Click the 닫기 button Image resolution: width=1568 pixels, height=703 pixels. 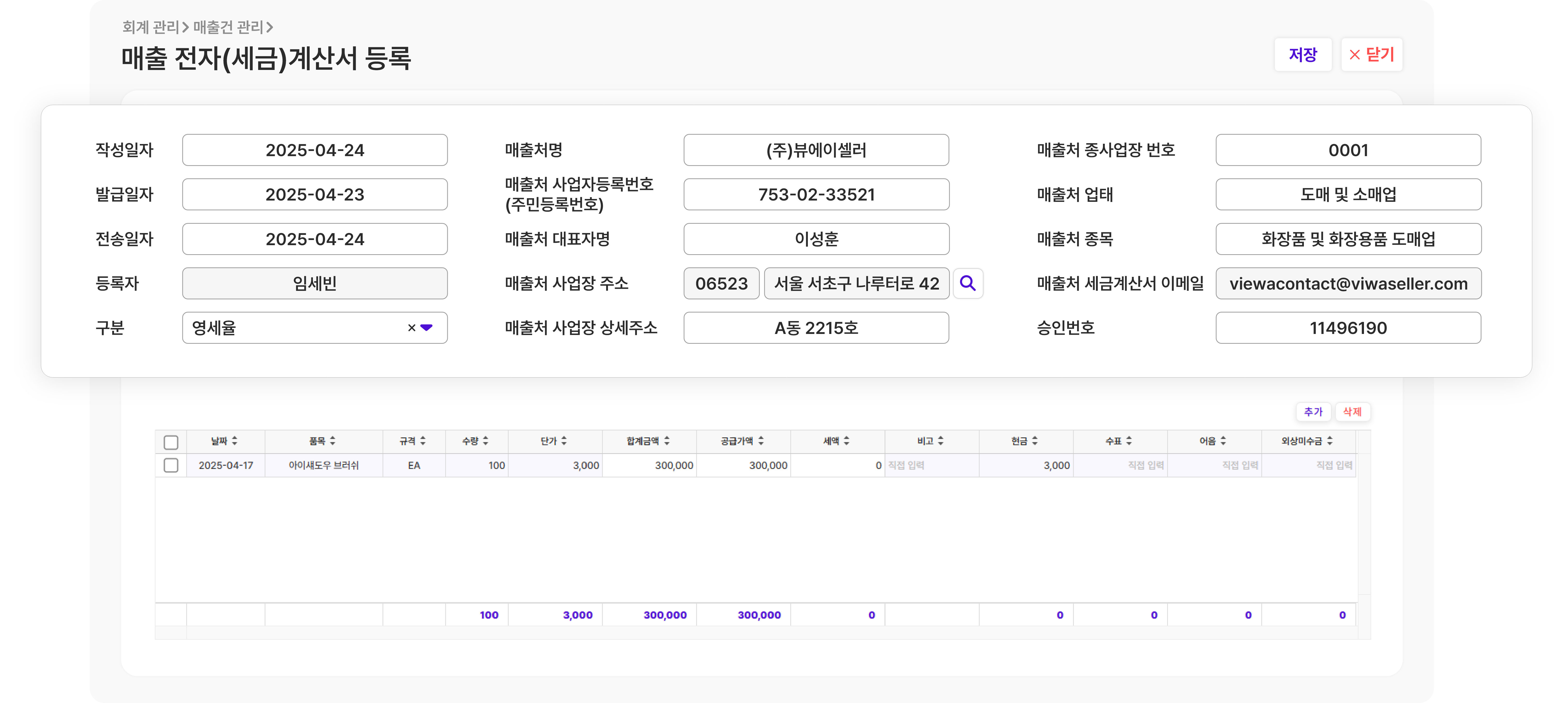coord(1372,55)
